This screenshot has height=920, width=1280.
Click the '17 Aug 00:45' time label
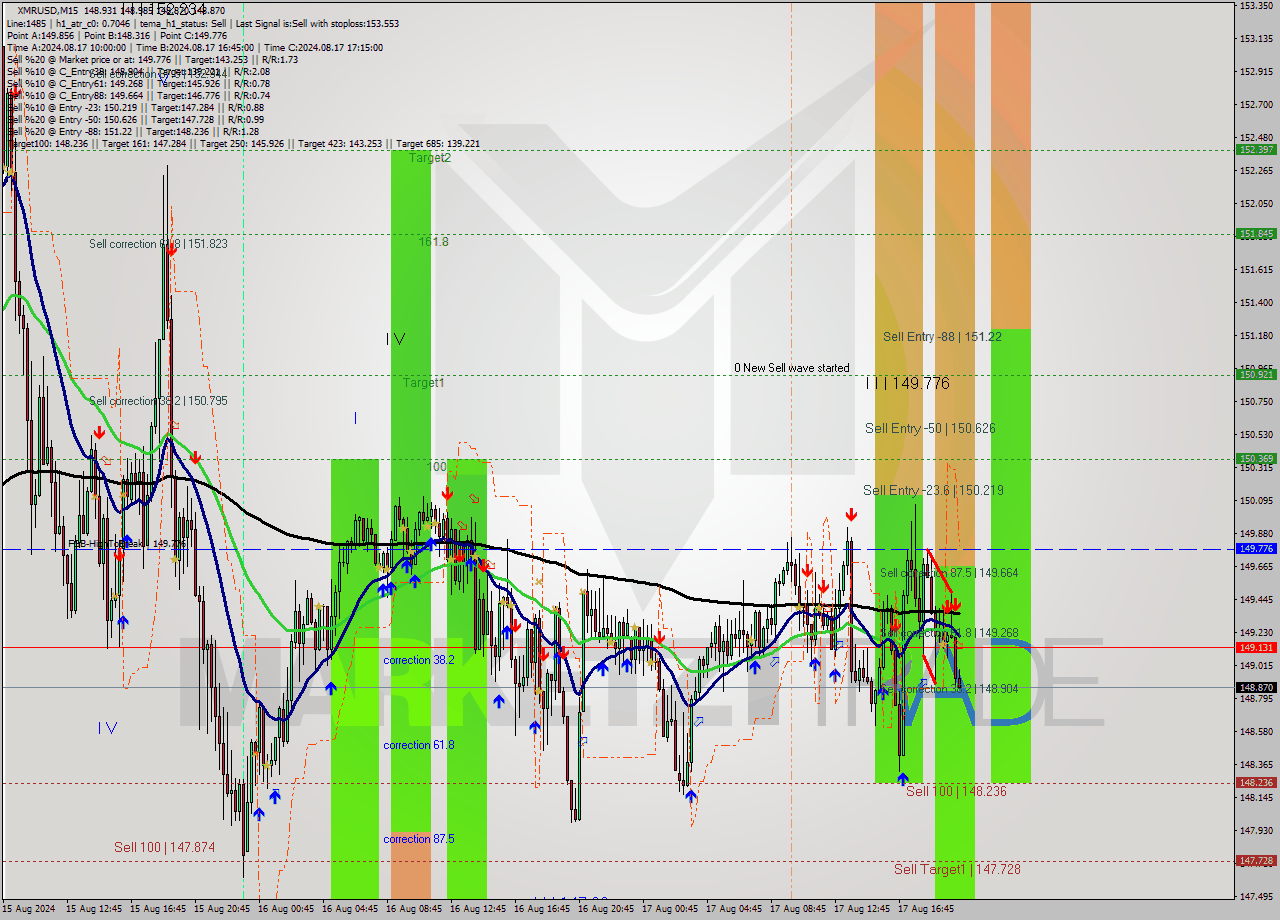[x=670, y=909]
